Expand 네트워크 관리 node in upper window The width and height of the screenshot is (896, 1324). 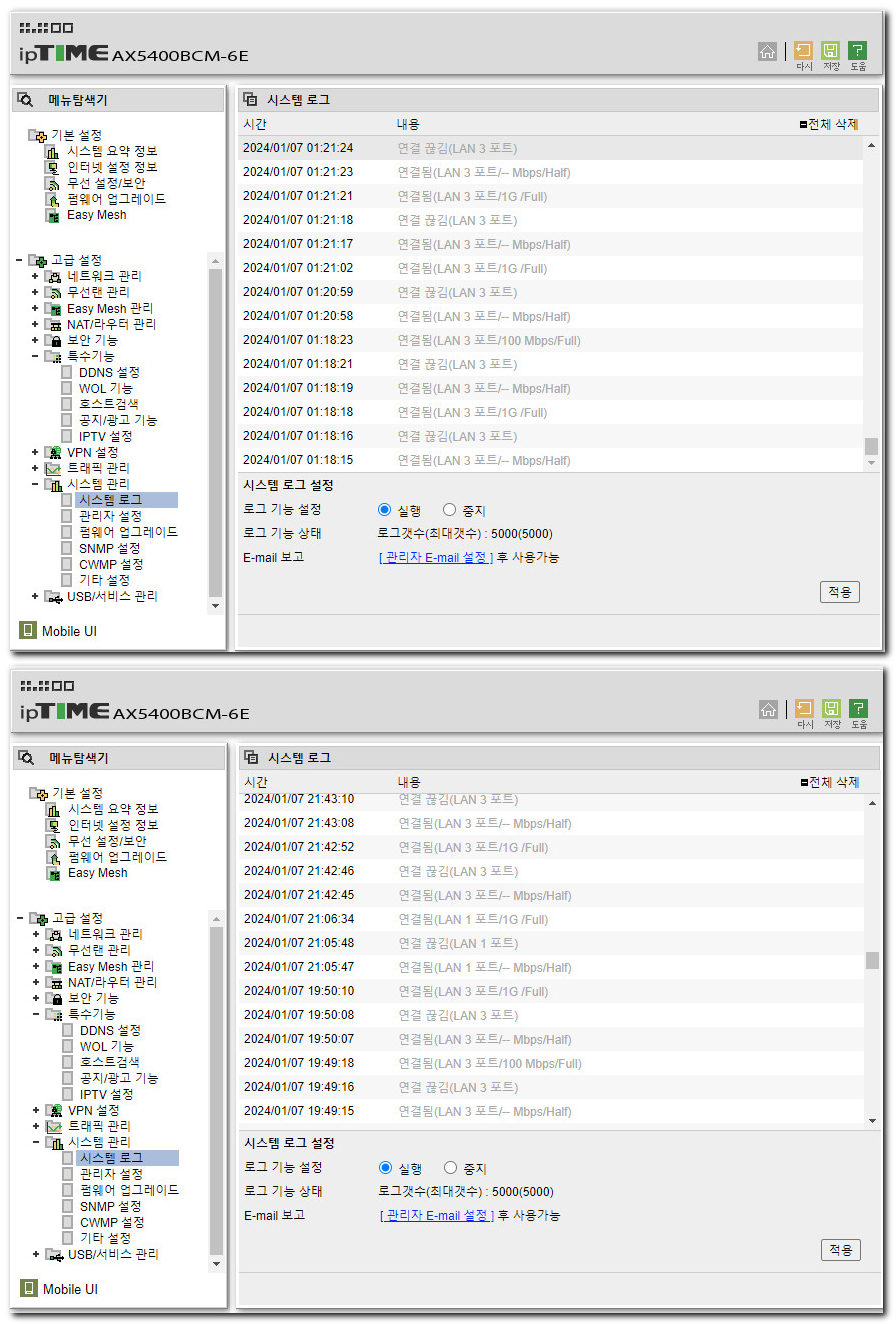pos(35,276)
